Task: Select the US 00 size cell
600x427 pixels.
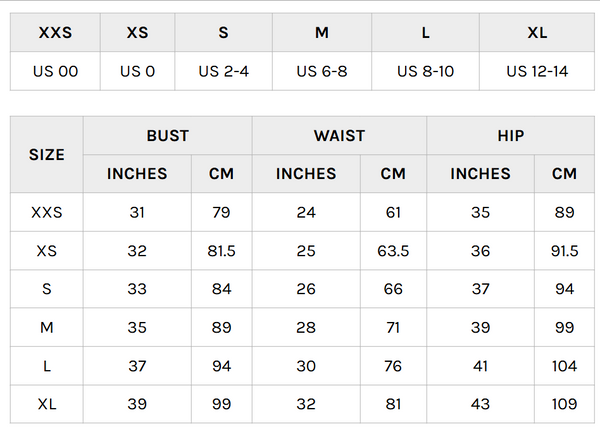Action: pos(55,71)
